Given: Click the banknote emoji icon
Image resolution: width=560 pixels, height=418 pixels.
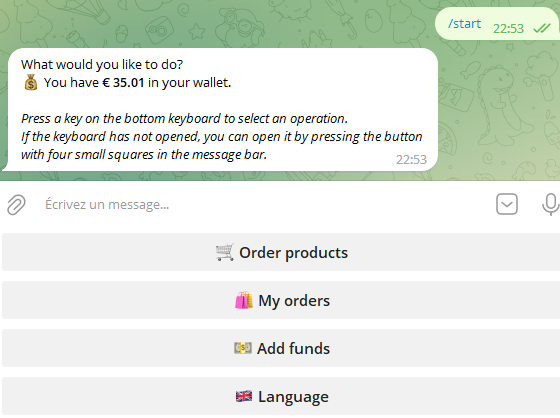Looking at the screenshot, I should point(243,348).
